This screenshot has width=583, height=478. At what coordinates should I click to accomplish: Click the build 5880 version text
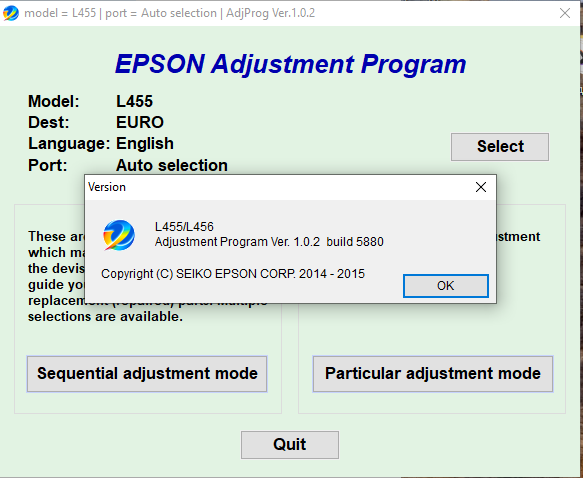point(355,242)
